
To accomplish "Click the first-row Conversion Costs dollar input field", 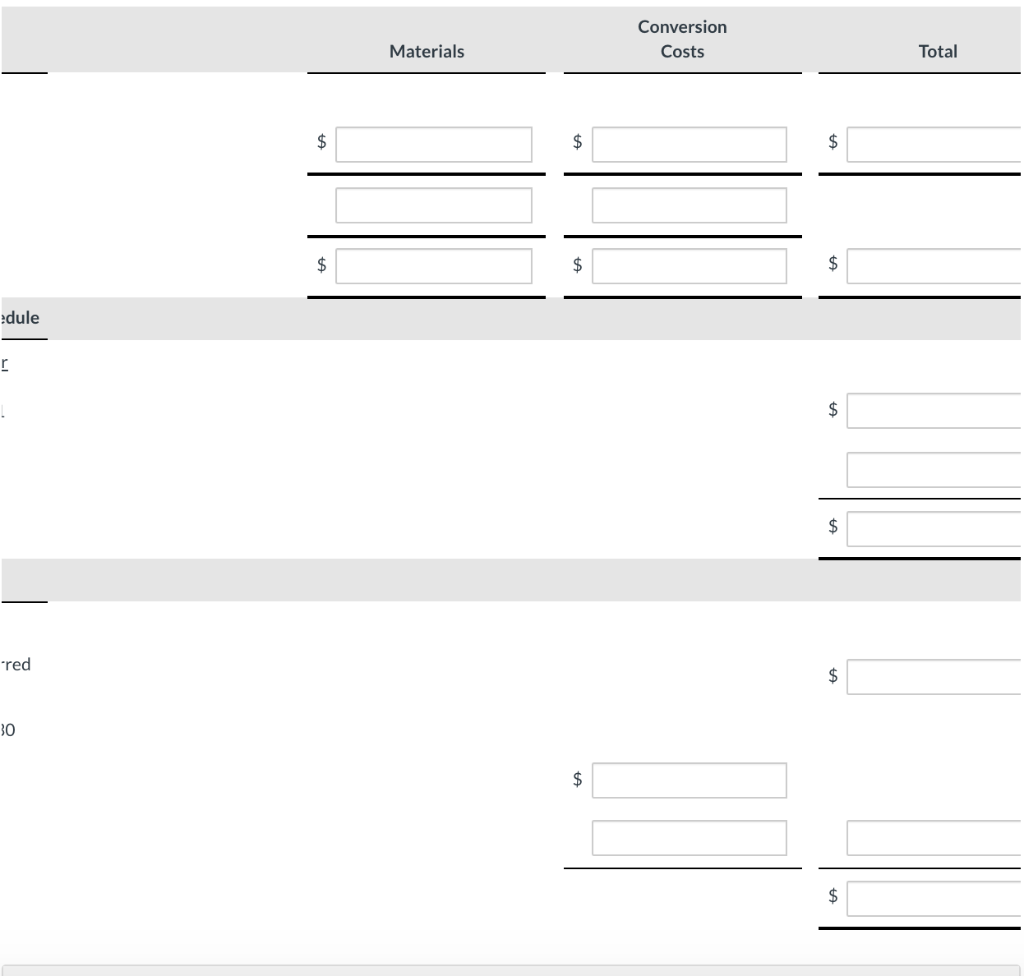I will tap(689, 144).
